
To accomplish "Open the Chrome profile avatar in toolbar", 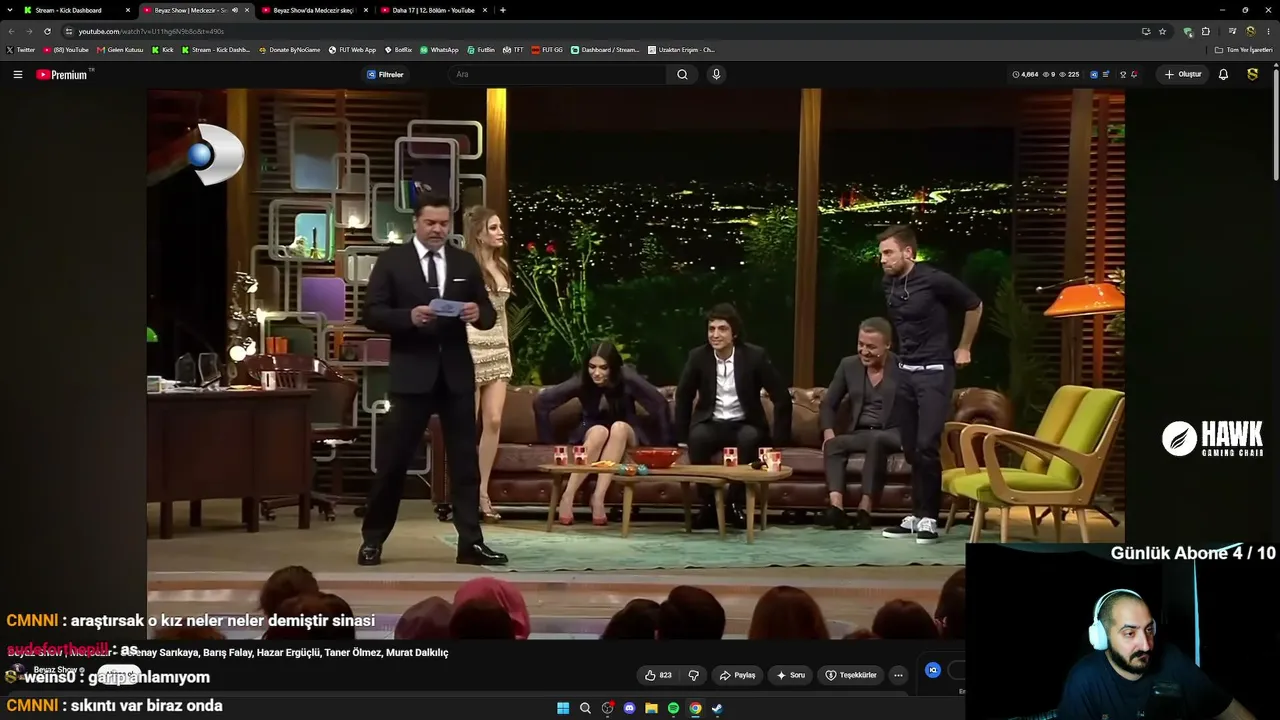I will point(1250,31).
